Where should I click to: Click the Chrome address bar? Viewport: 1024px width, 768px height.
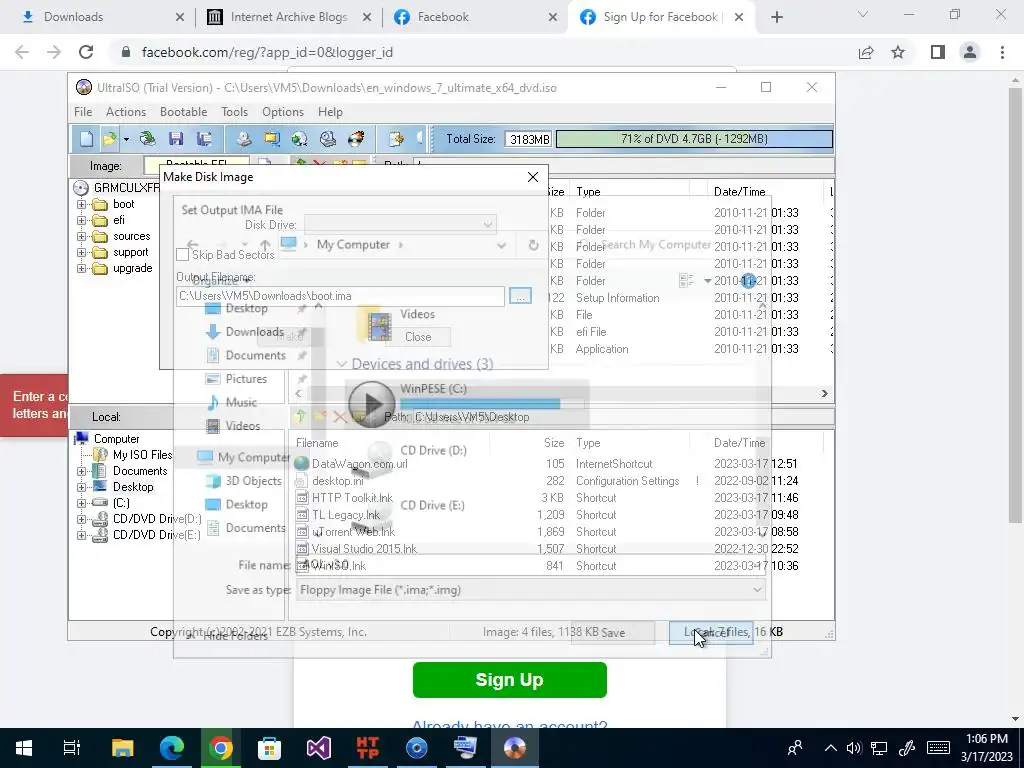[x=483, y=52]
